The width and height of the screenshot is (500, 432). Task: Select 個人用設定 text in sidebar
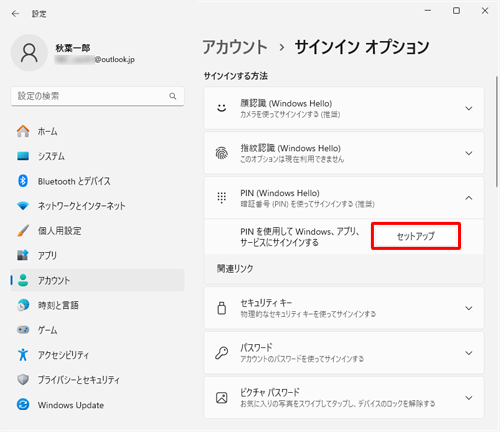(59, 231)
